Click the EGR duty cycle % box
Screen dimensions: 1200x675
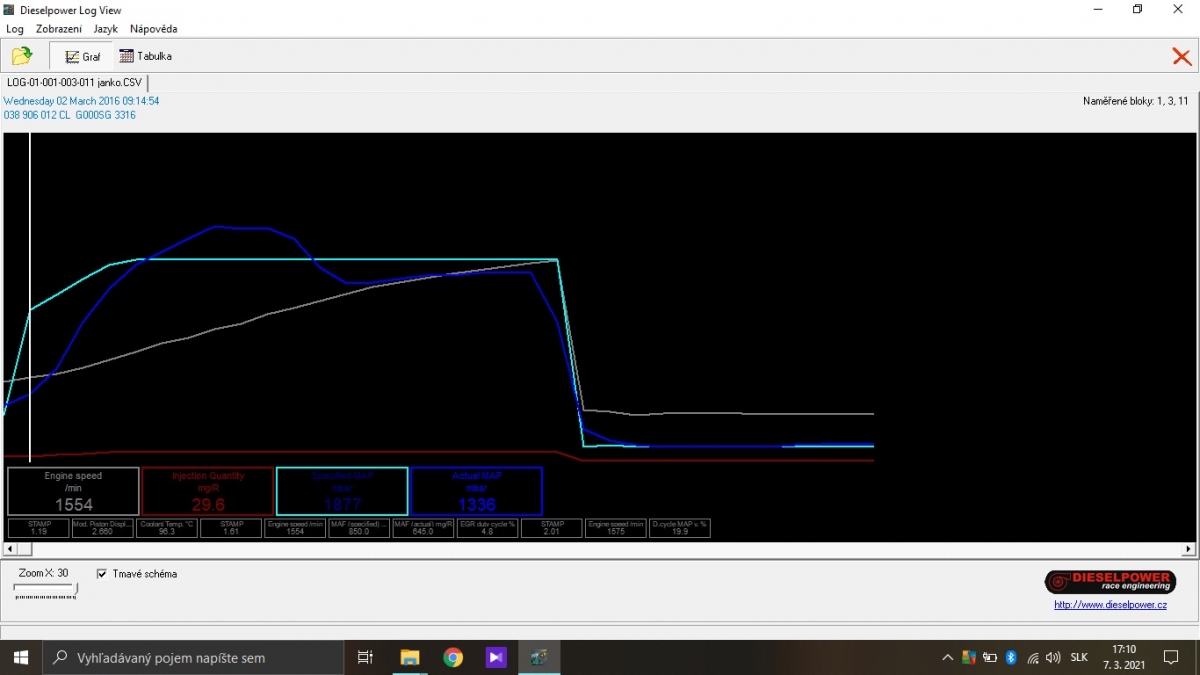(x=487, y=528)
